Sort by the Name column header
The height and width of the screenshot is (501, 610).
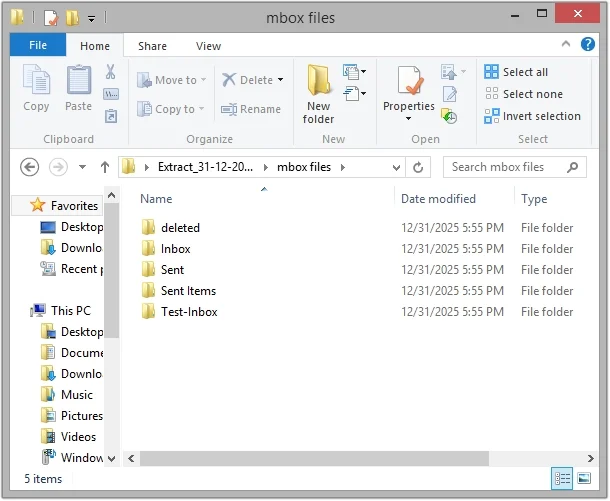tap(156, 199)
